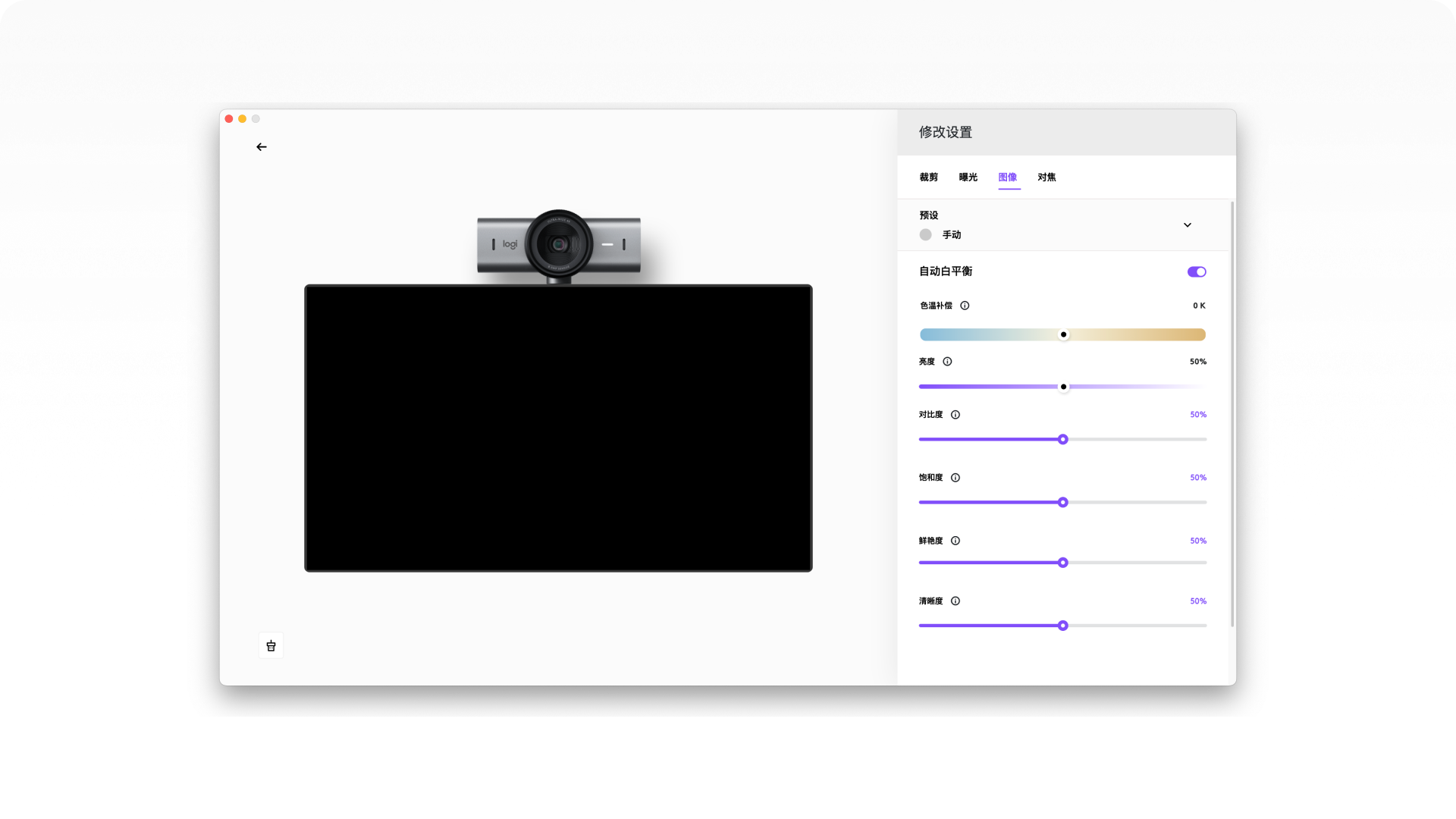Open the 对焦 tab
Image resolution: width=1456 pixels, height=819 pixels.
click(x=1046, y=177)
